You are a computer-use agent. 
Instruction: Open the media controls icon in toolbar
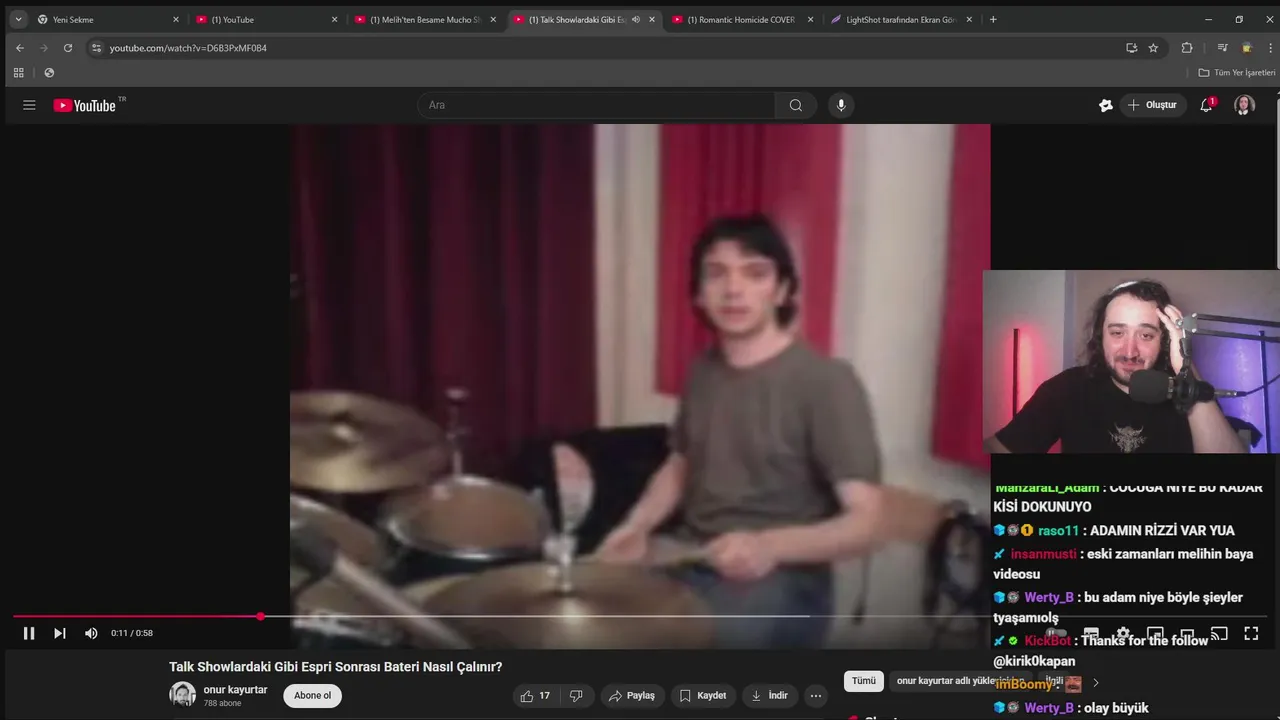(x=1222, y=47)
